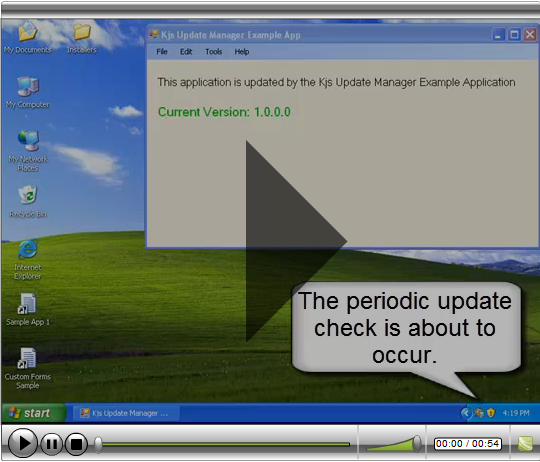Click the Windows start button
This screenshot has width=540, height=462.
(33, 413)
